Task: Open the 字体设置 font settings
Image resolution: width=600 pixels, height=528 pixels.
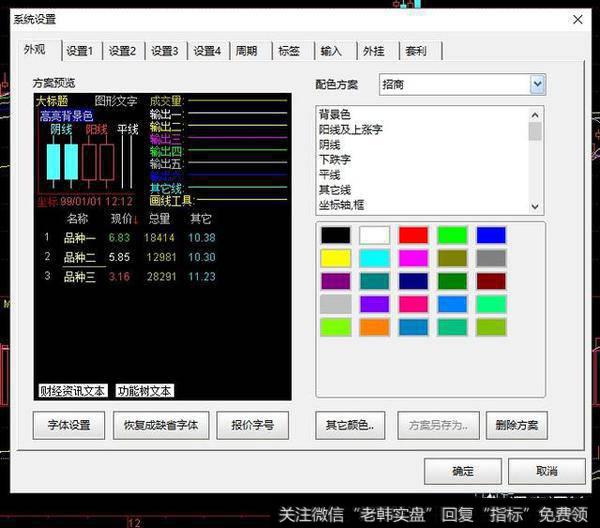Action: (x=69, y=425)
